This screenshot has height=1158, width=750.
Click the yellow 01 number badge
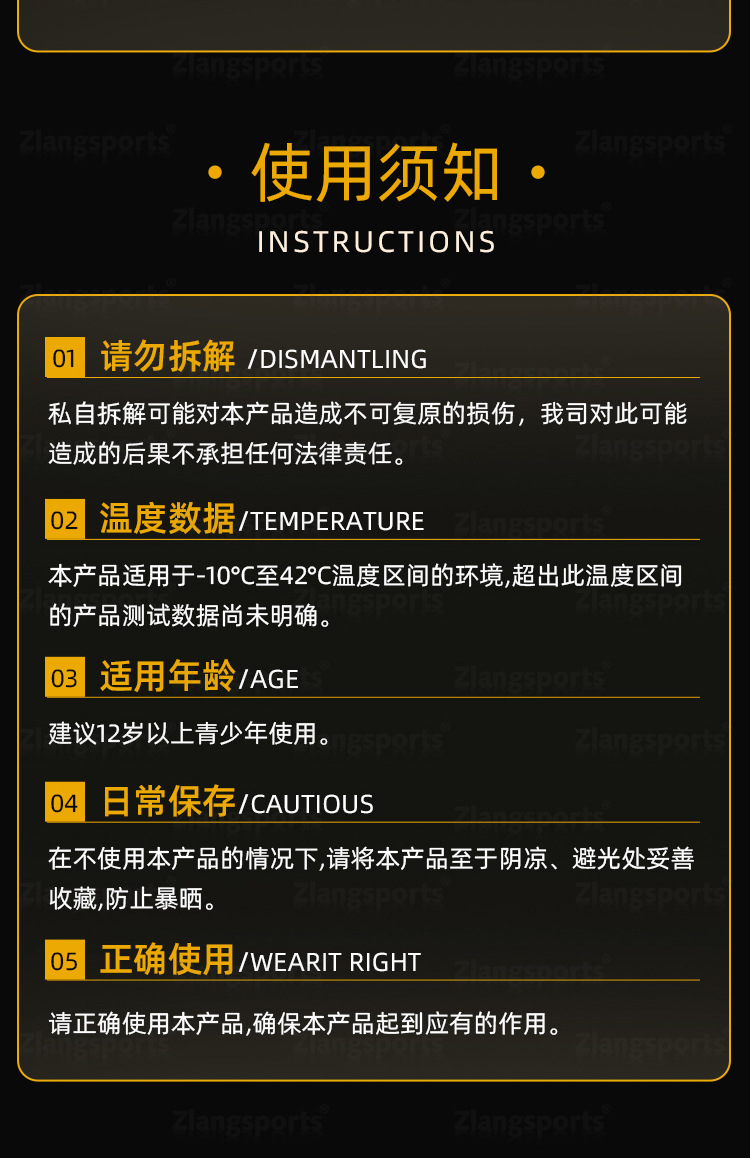[65, 357]
